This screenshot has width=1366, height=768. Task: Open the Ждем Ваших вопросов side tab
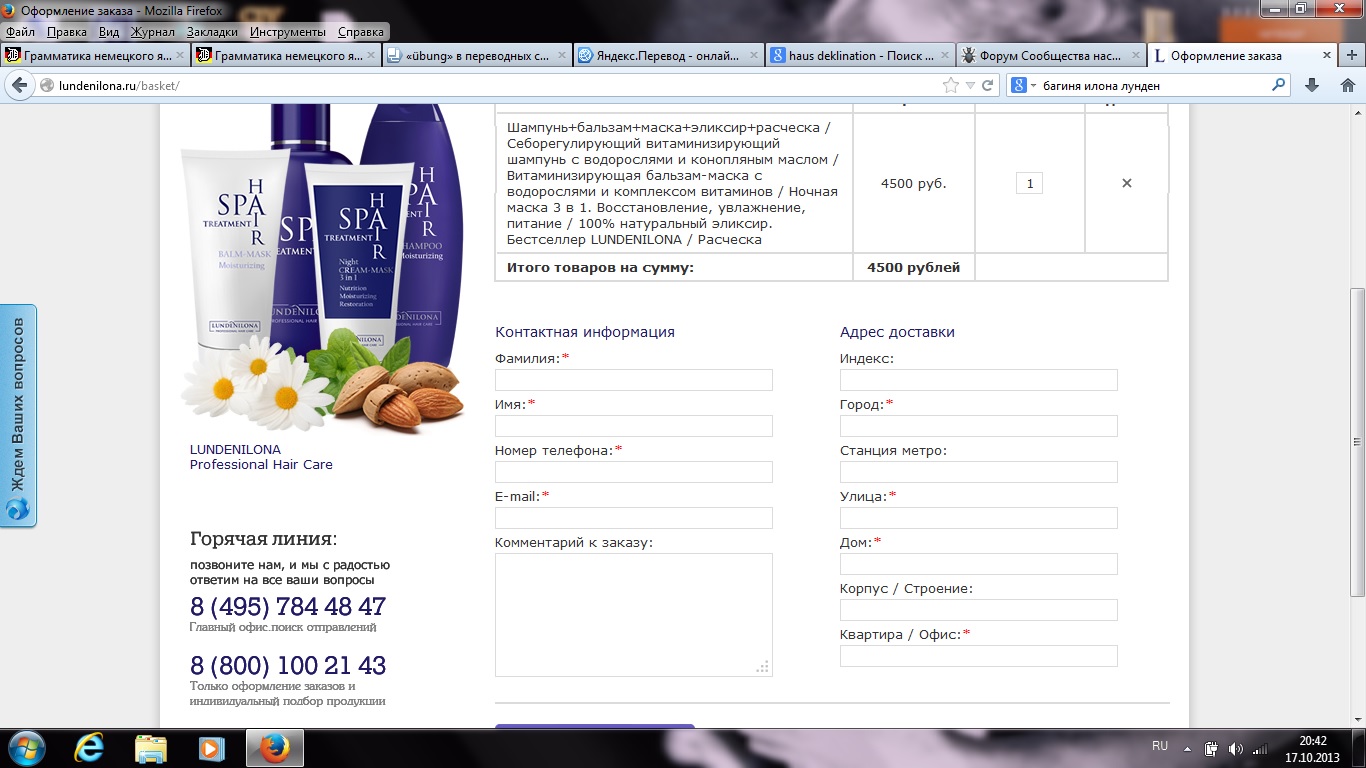coord(18,415)
